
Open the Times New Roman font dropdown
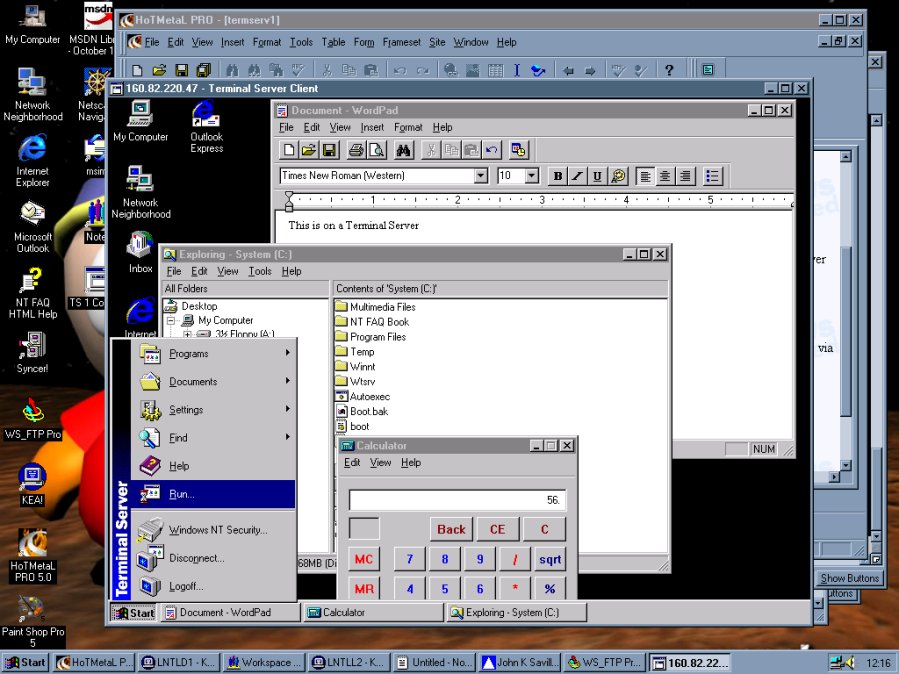(x=481, y=175)
